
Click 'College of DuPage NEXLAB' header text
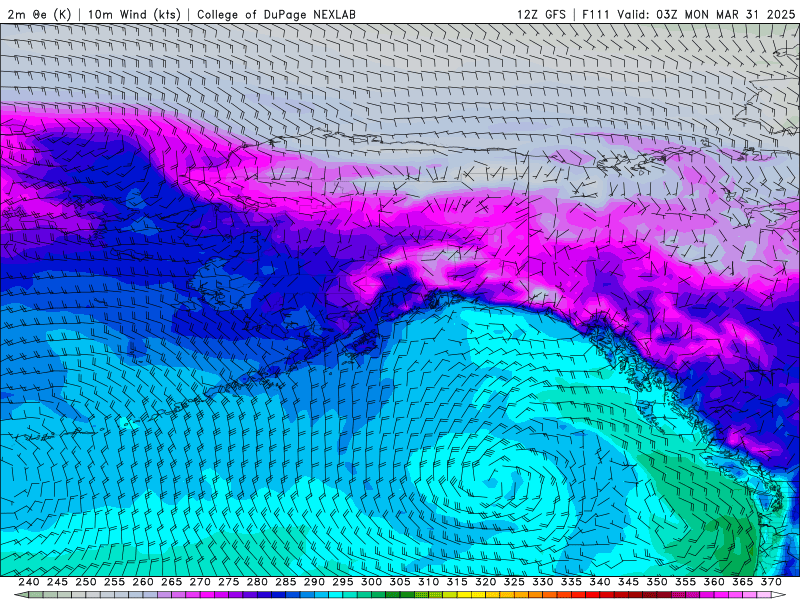coord(277,14)
